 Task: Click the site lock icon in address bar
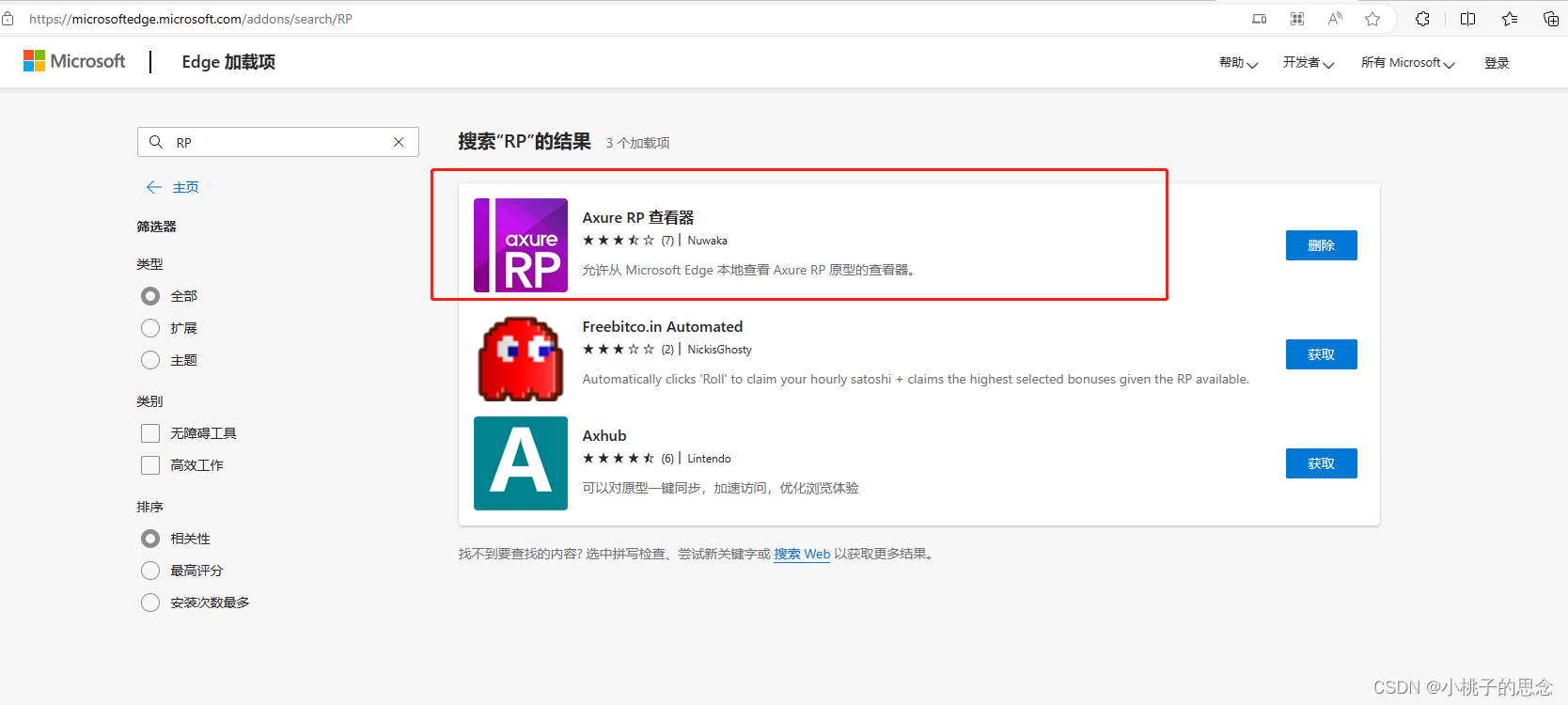(x=8, y=19)
